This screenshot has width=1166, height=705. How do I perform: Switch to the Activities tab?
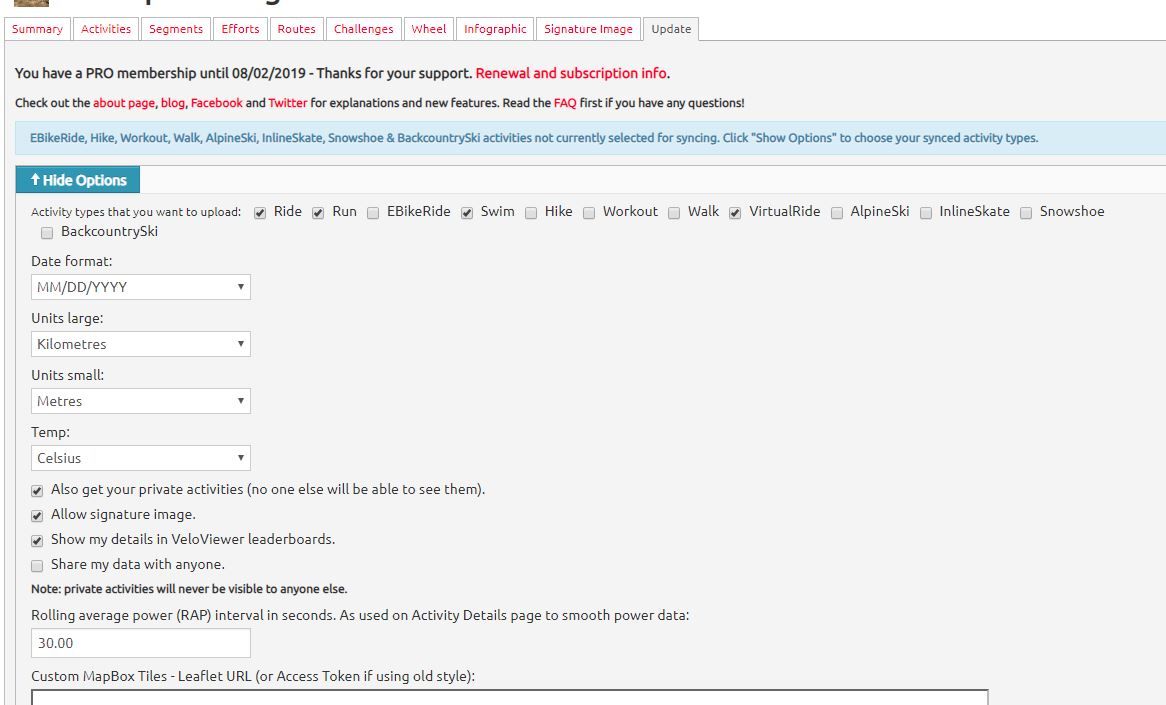coord(106,29)
